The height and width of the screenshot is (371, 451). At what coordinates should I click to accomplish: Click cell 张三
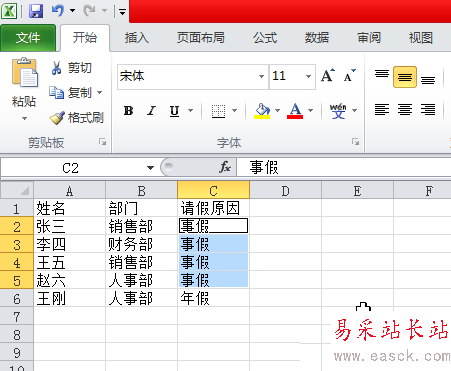(69, 227)
